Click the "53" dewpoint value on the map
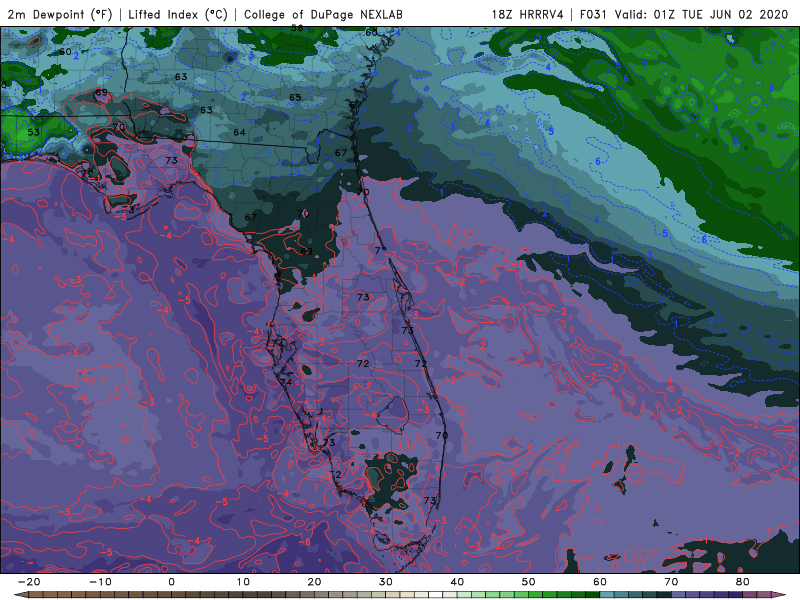The image size is (800, 600). tap(33, 132)
